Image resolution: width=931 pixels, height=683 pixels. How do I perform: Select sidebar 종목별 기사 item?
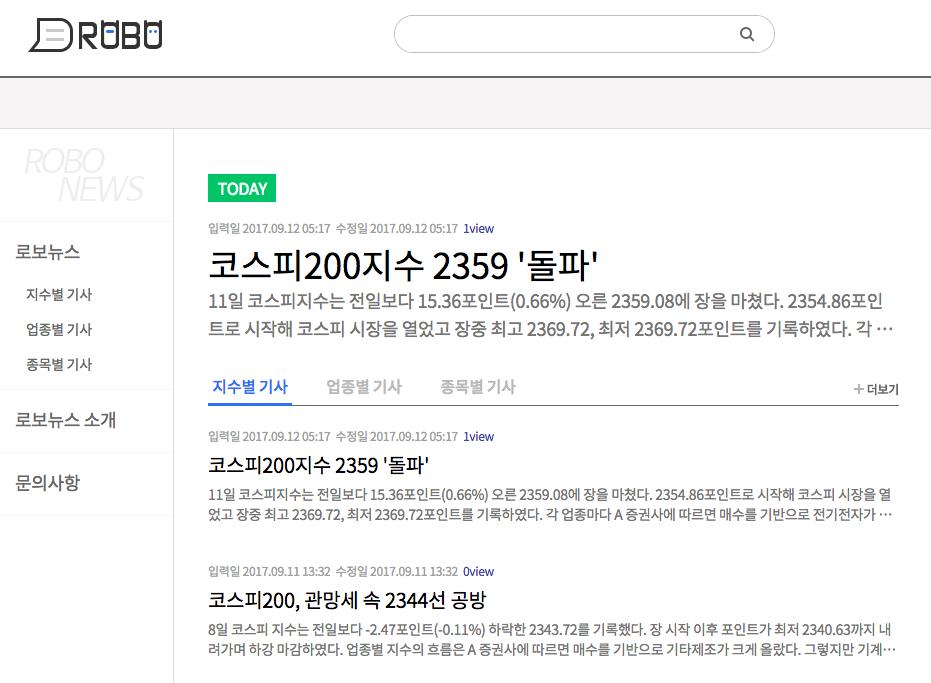pyautogui.click(x=59, y=365)
